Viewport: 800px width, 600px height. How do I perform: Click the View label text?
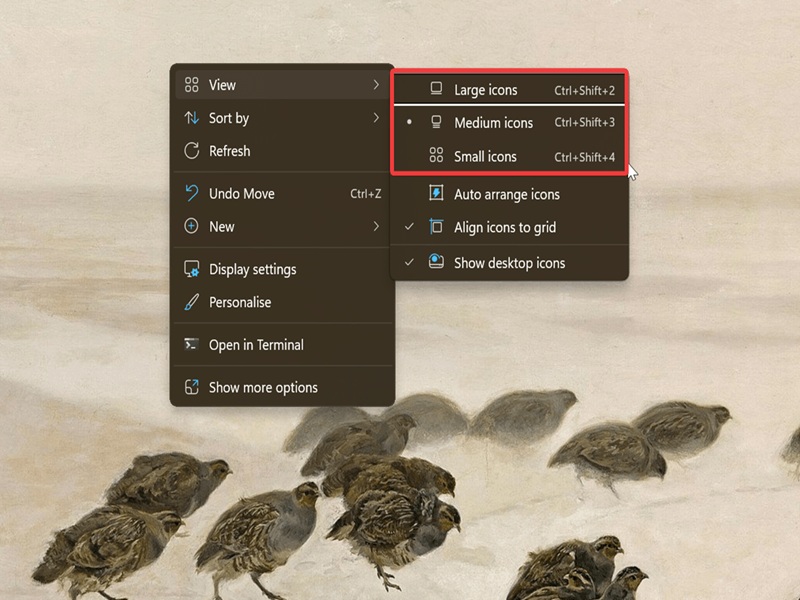pyautogui.click(x=222, y=85)
